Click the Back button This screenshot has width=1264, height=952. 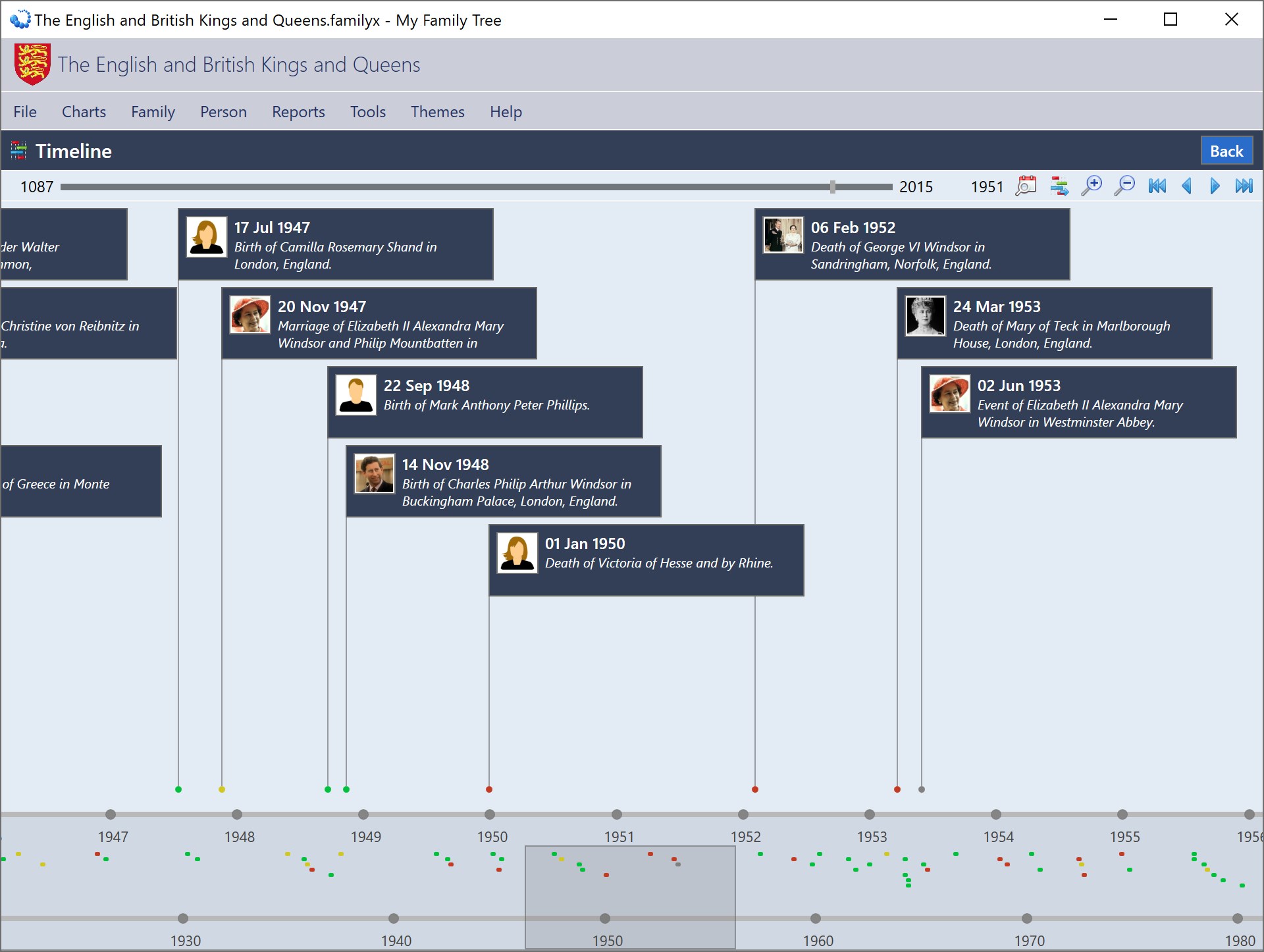click(x=1226, y=151)
